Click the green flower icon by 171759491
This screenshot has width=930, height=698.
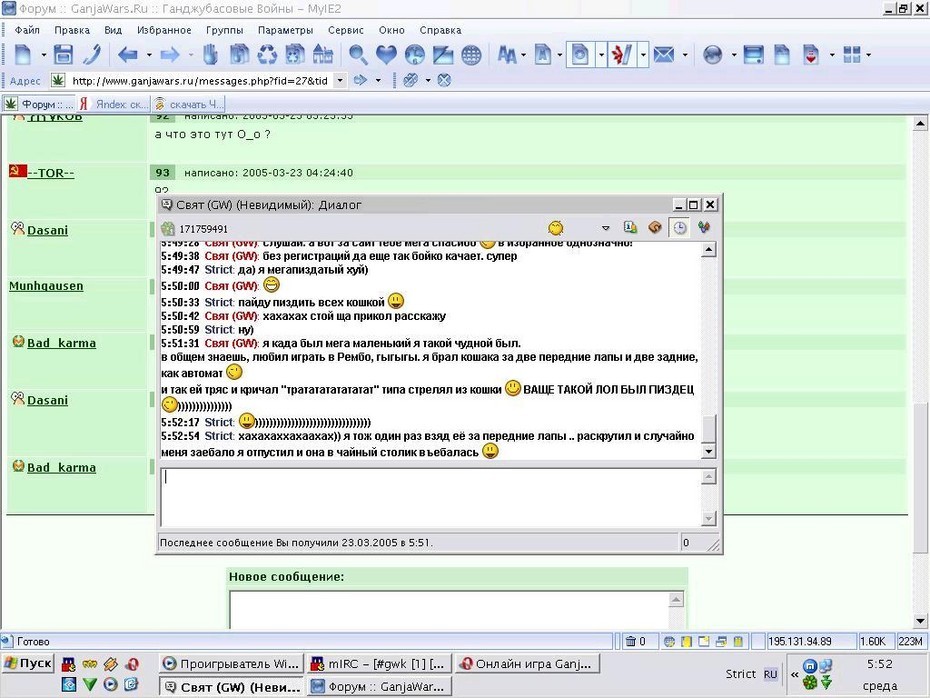coord(168,228)
